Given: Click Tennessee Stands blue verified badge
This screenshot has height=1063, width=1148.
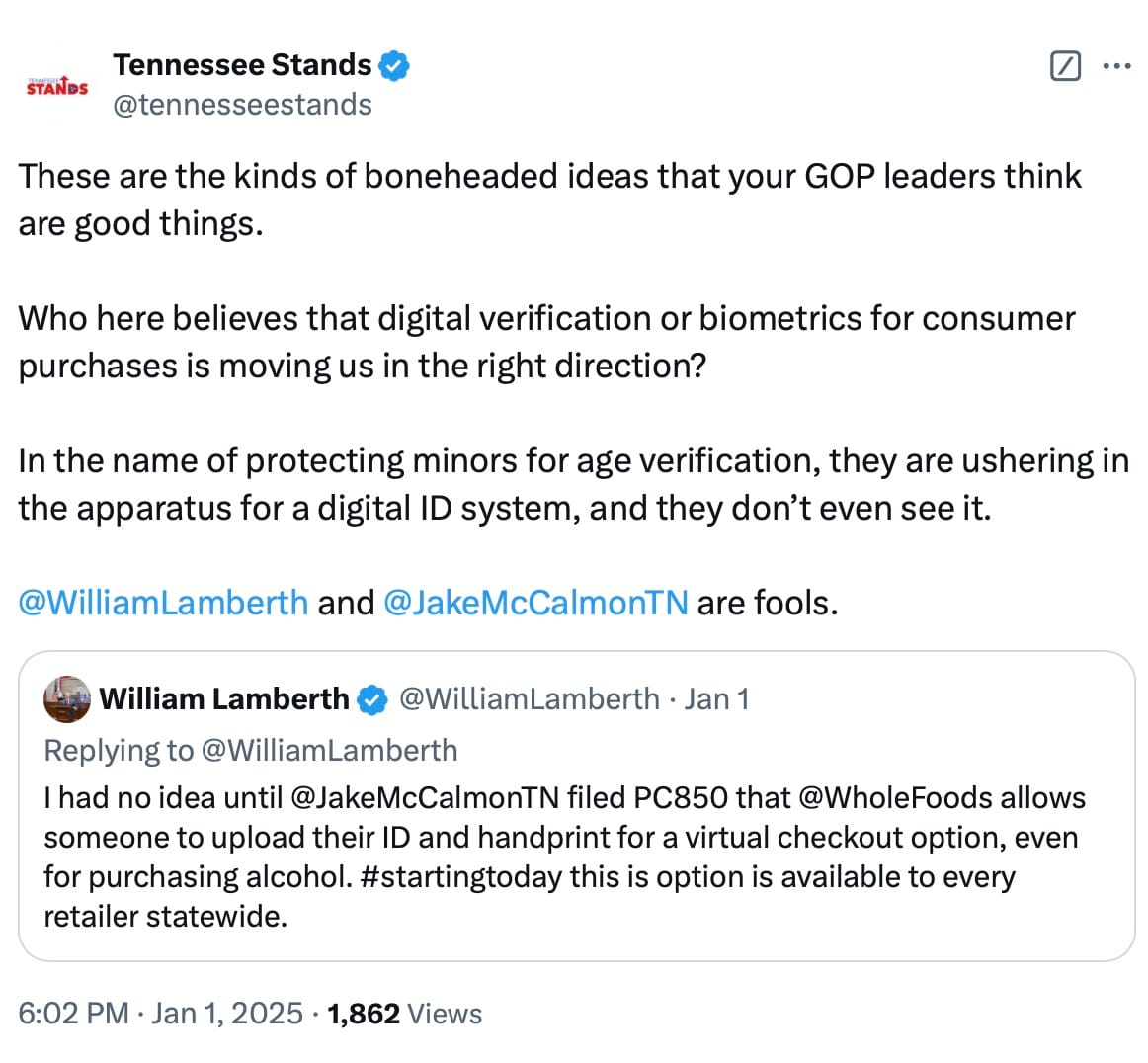Looking at the screenshot, I should 394,66.
